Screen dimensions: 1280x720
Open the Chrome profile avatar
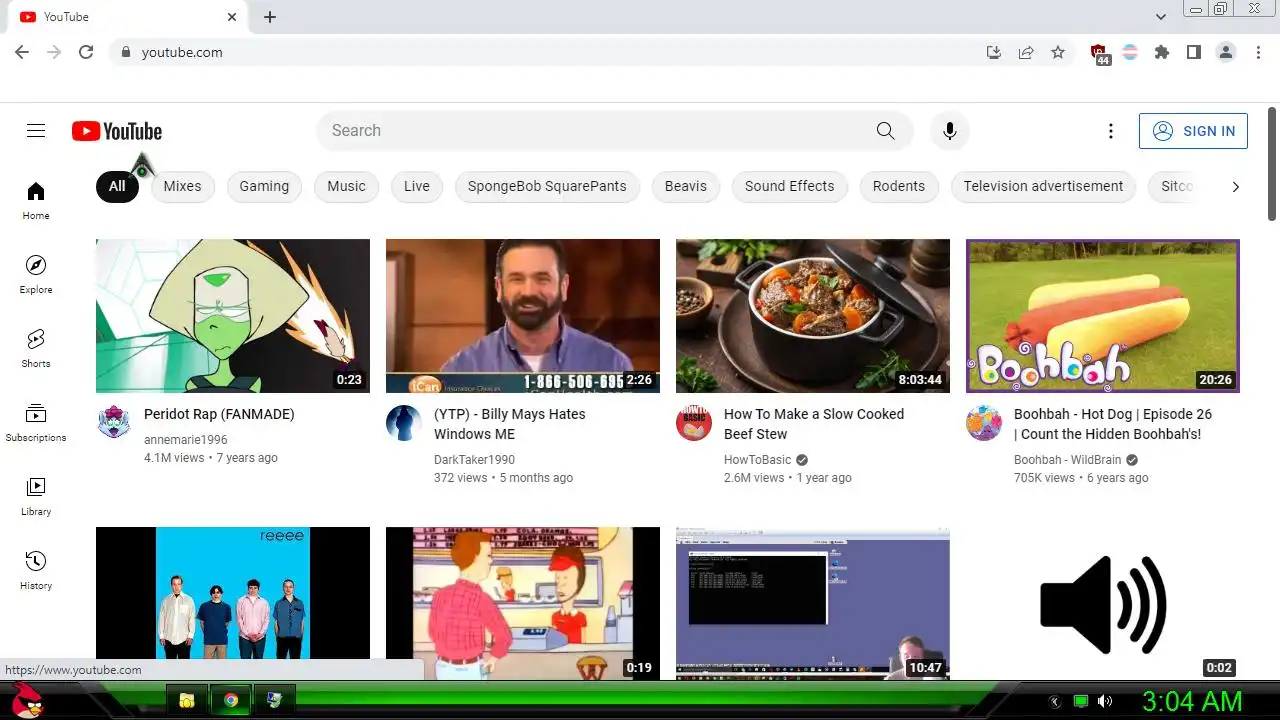click(x=1226, y=52)
